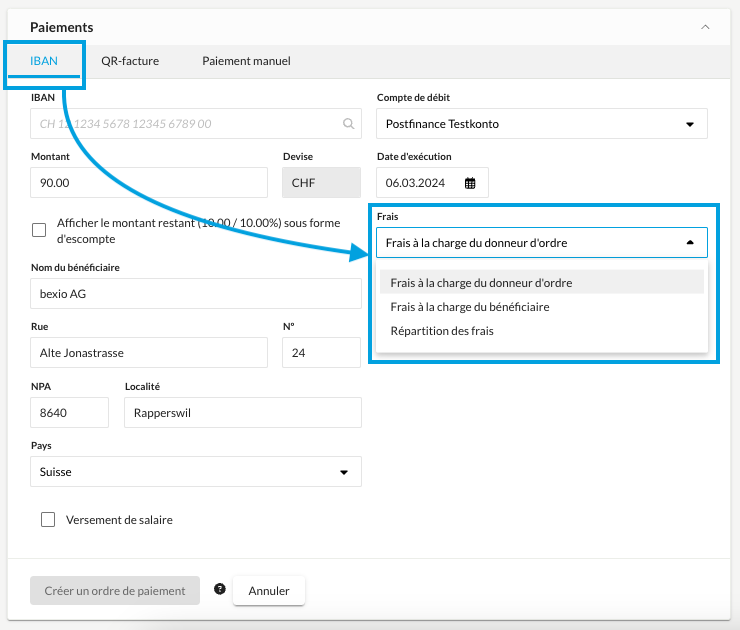Collapse the Paiements panel chevron

705,27
